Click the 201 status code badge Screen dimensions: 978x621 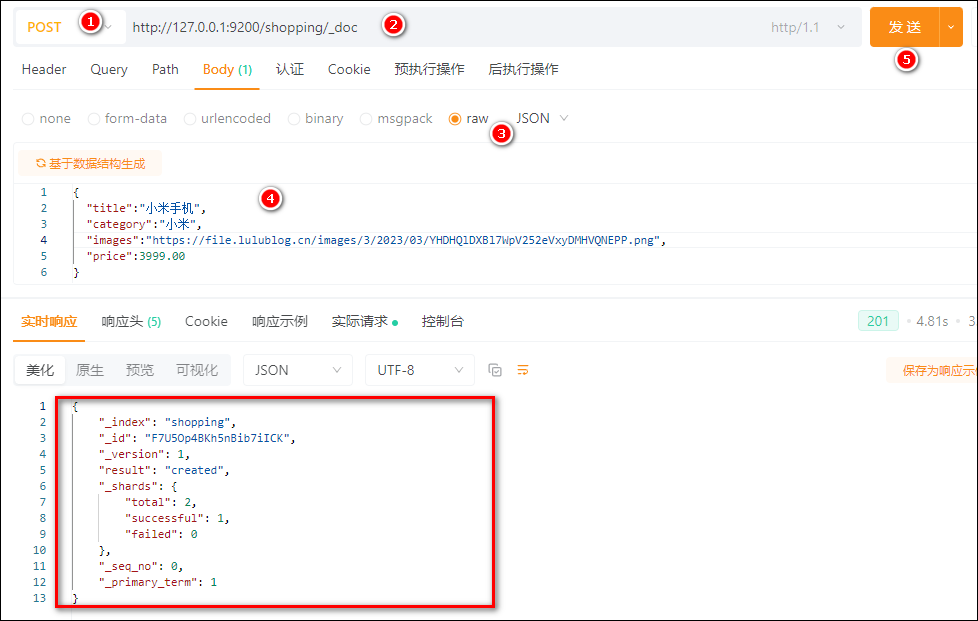pyautogui.click(x=878, y=321)
